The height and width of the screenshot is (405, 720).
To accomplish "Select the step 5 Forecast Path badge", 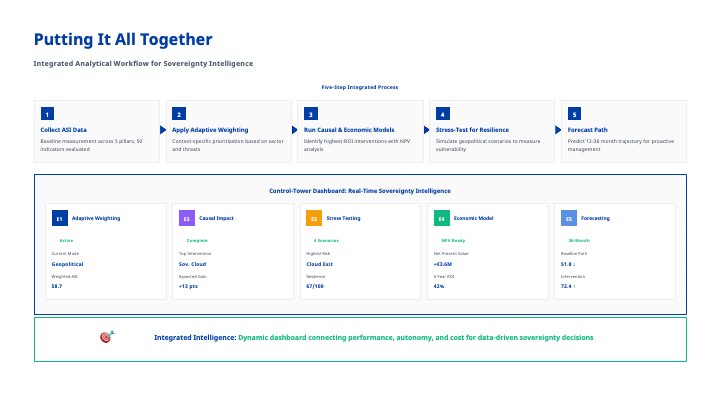I will [574, 114].
